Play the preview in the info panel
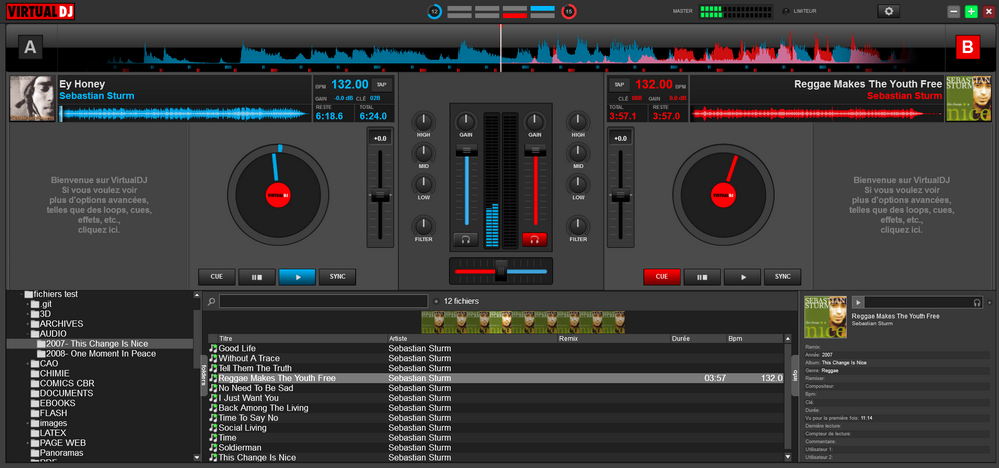The width and height of the screenshot is (999, 468). [x=857, y=302]
